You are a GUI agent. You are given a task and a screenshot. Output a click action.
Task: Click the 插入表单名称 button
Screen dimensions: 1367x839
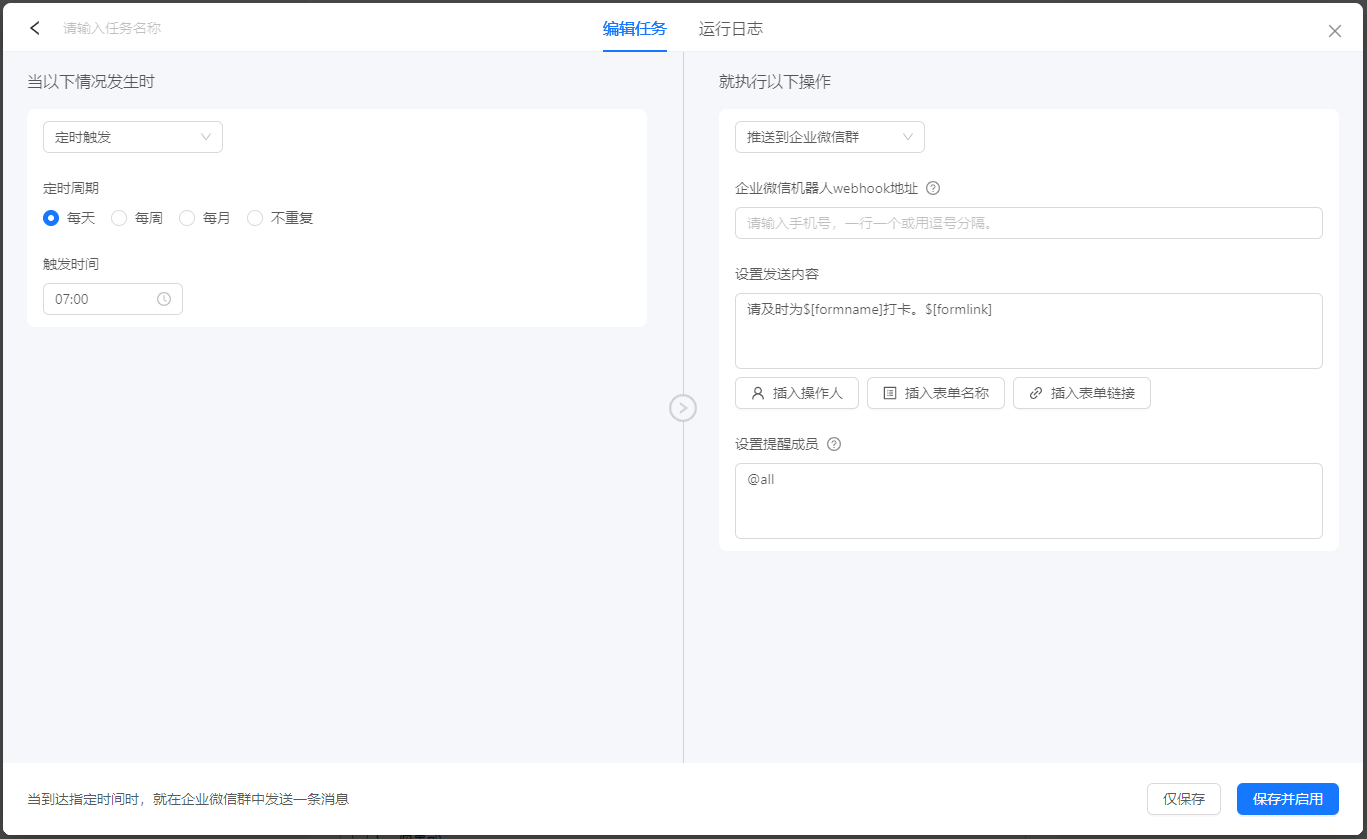pyautogui.click(x=936, y=393)
